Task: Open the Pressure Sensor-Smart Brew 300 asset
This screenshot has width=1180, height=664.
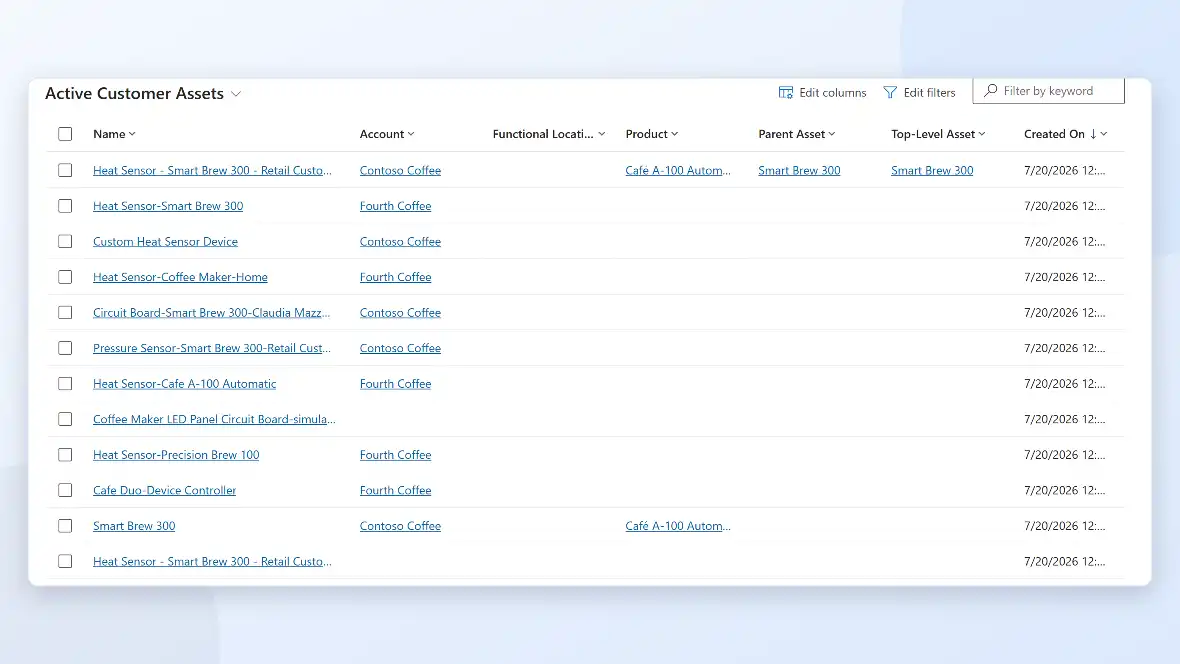Action: pos(212,348)
